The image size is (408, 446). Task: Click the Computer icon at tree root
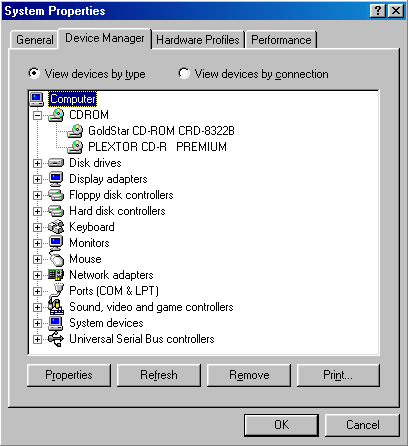(x=37, y=99)
